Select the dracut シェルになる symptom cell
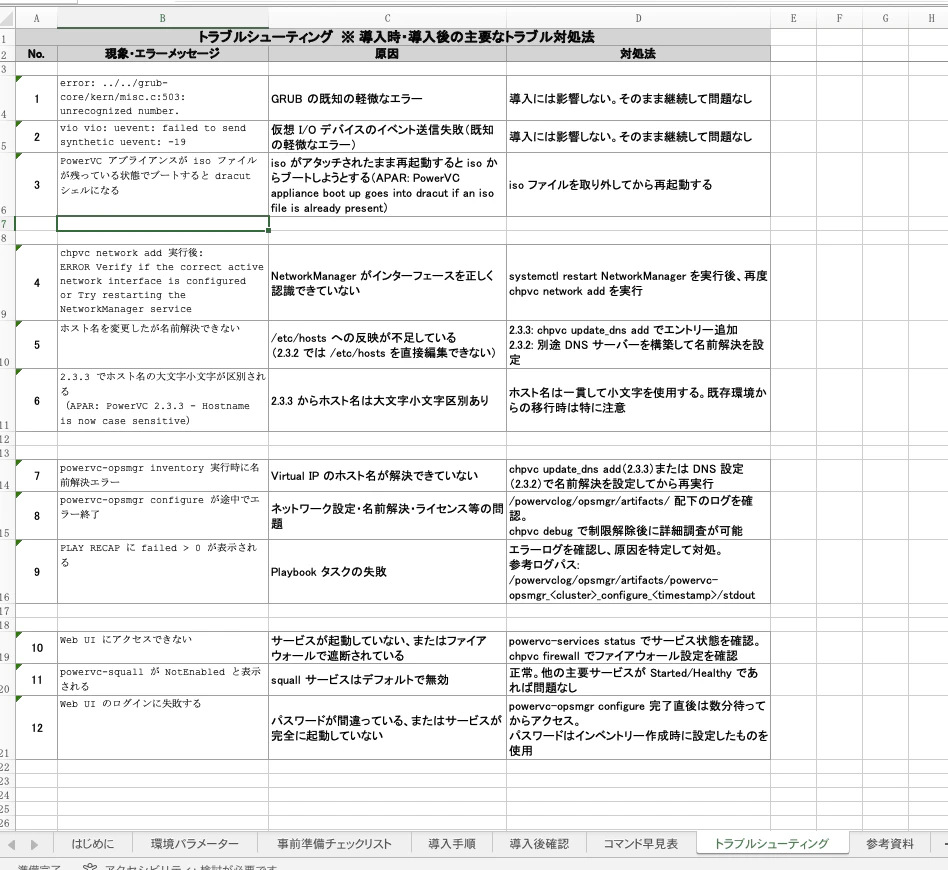The height and width of the screenshot is (870, 948). [x=163, y=184]
